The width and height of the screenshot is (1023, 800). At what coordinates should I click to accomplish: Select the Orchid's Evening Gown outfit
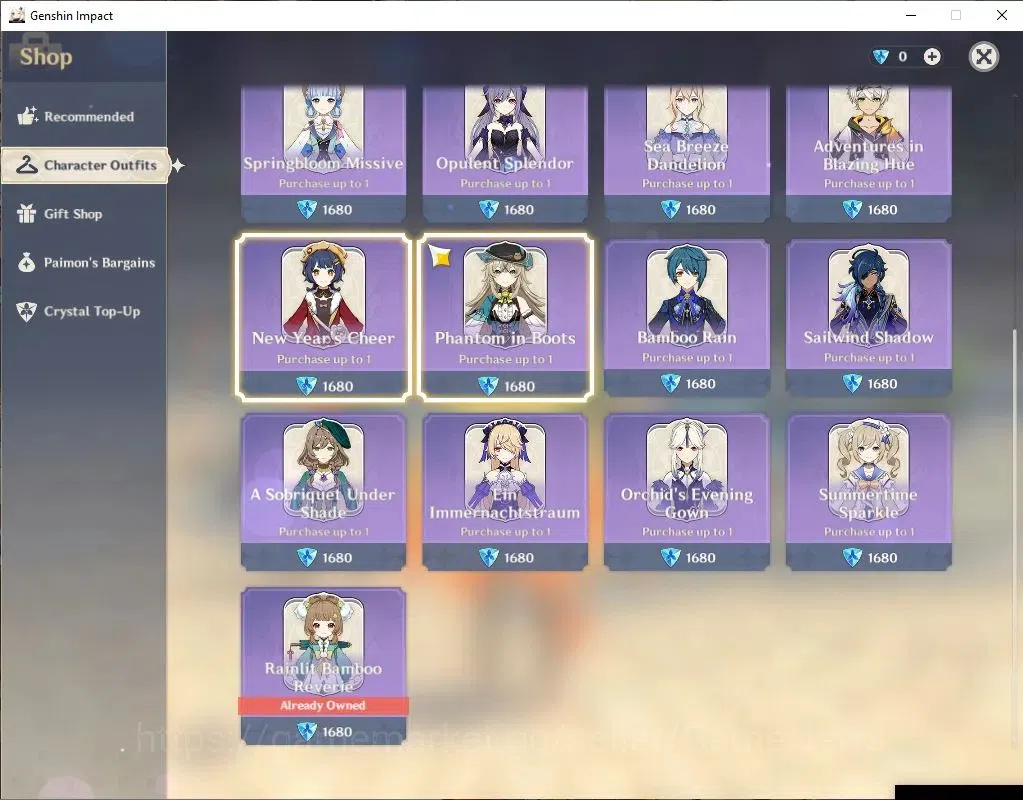coord(686,492)
